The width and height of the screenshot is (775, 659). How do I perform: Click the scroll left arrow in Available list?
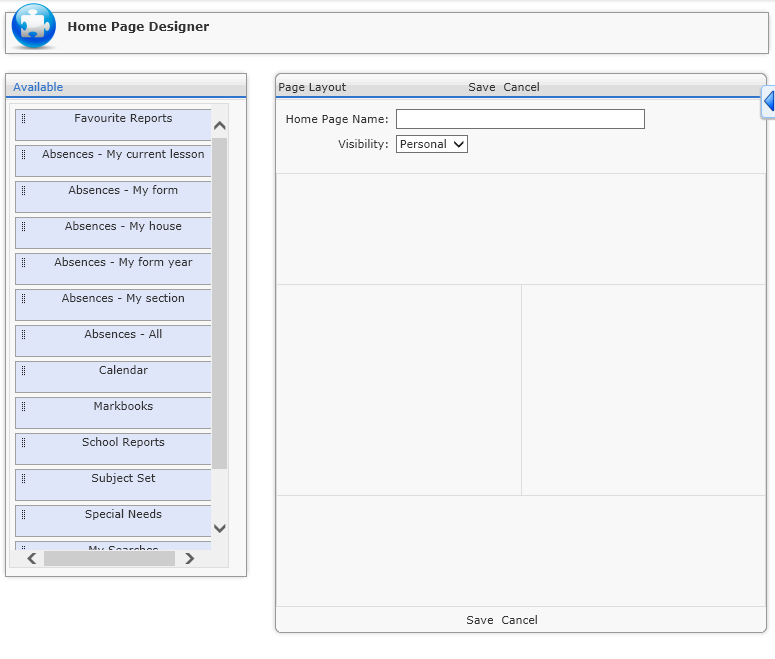32,559
